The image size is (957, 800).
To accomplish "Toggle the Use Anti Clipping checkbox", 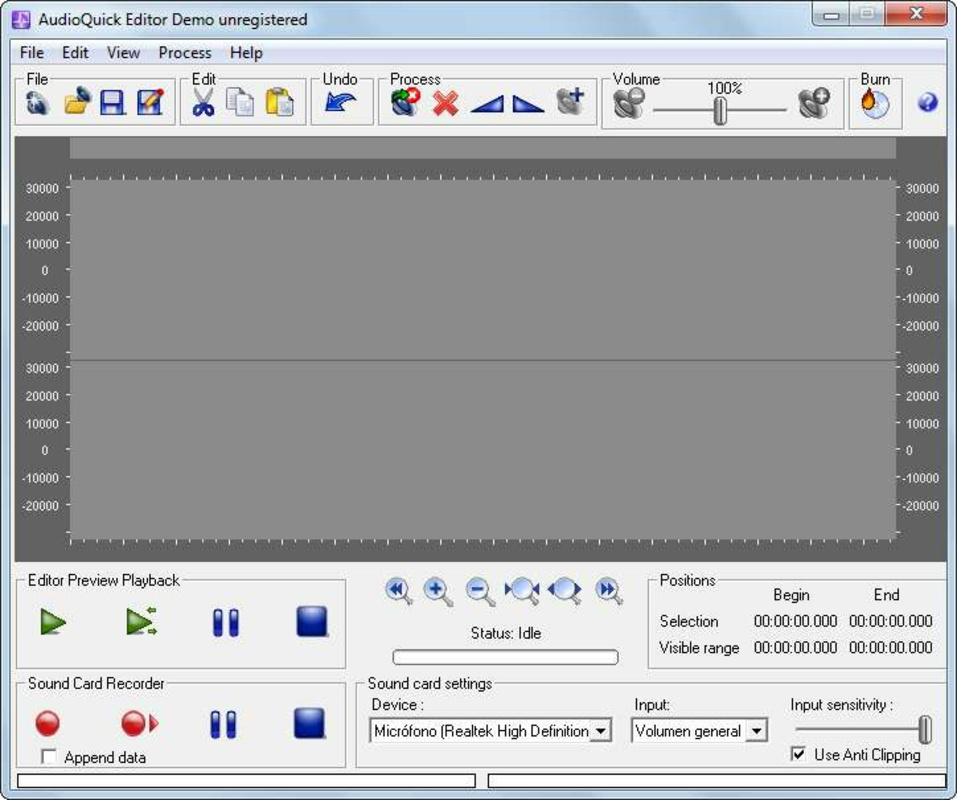I will point(798,754).
